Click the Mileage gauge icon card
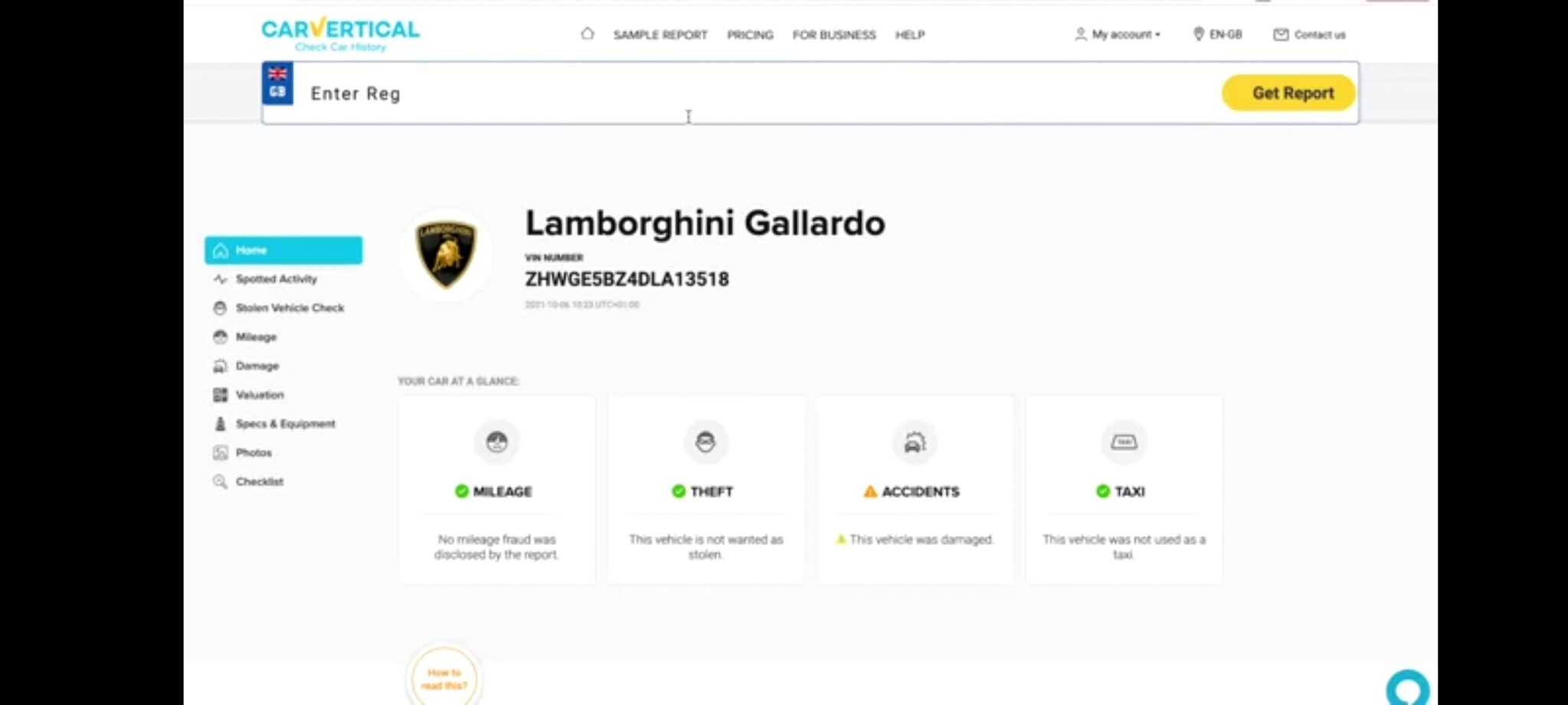 point(496,442)
